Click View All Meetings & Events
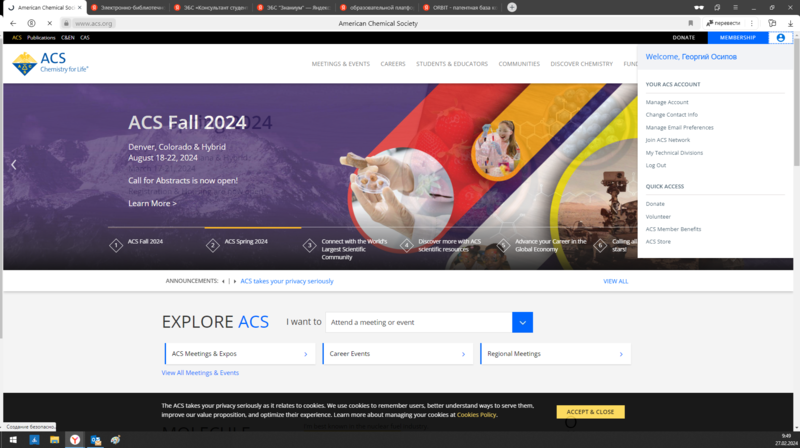This screenshot has height=448, width=800. pos(200,373)
